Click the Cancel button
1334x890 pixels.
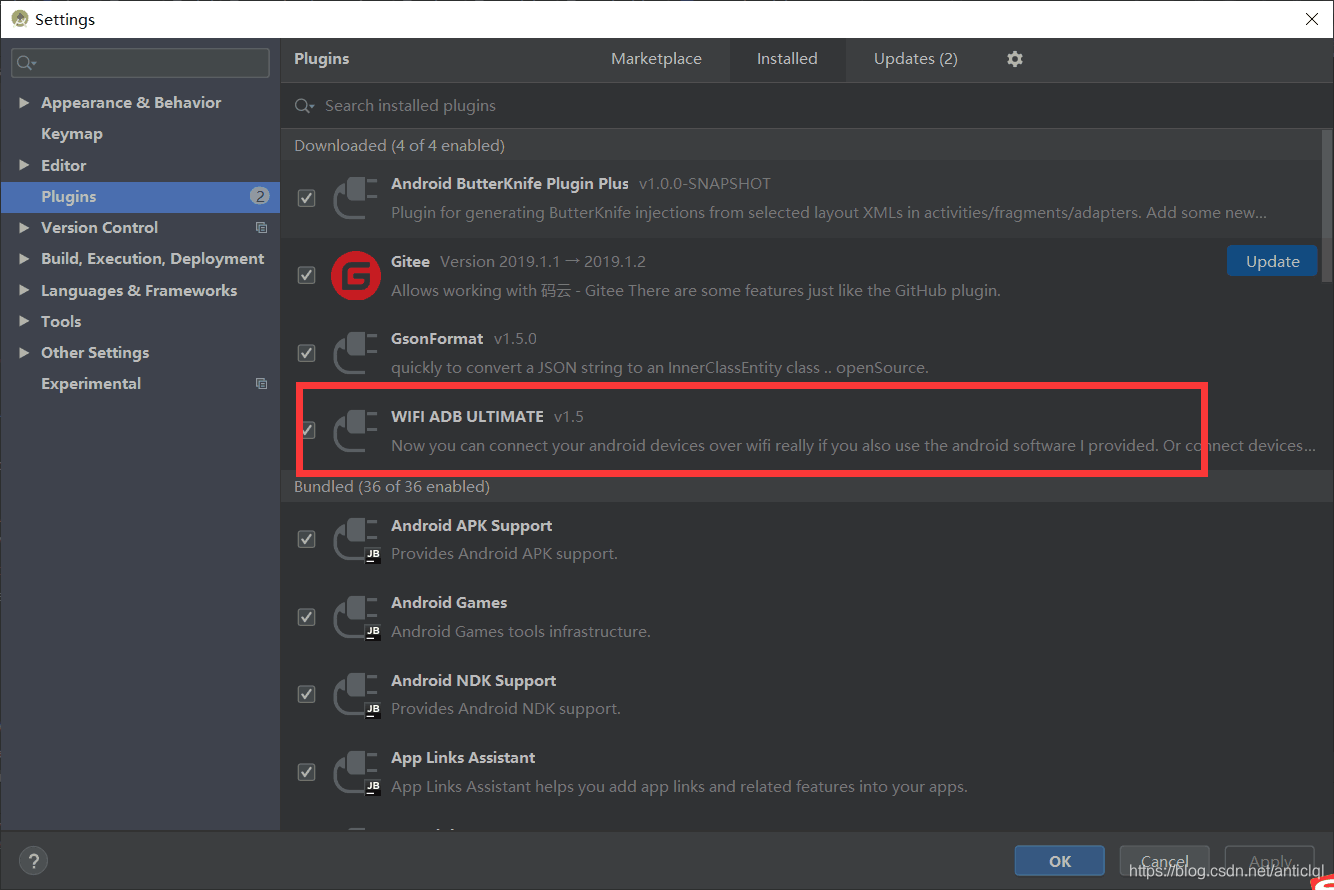pos(1165,861)
